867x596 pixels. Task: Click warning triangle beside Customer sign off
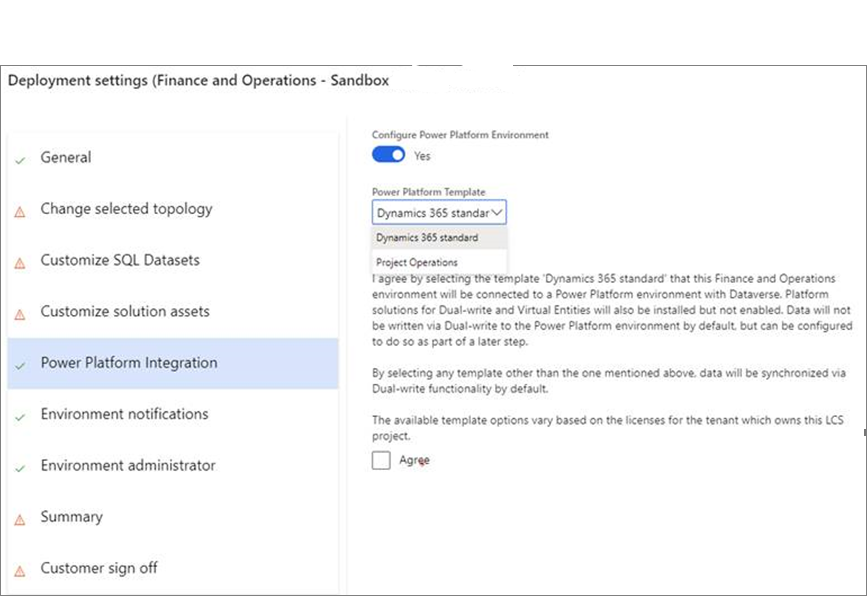(x=20, y=571)
